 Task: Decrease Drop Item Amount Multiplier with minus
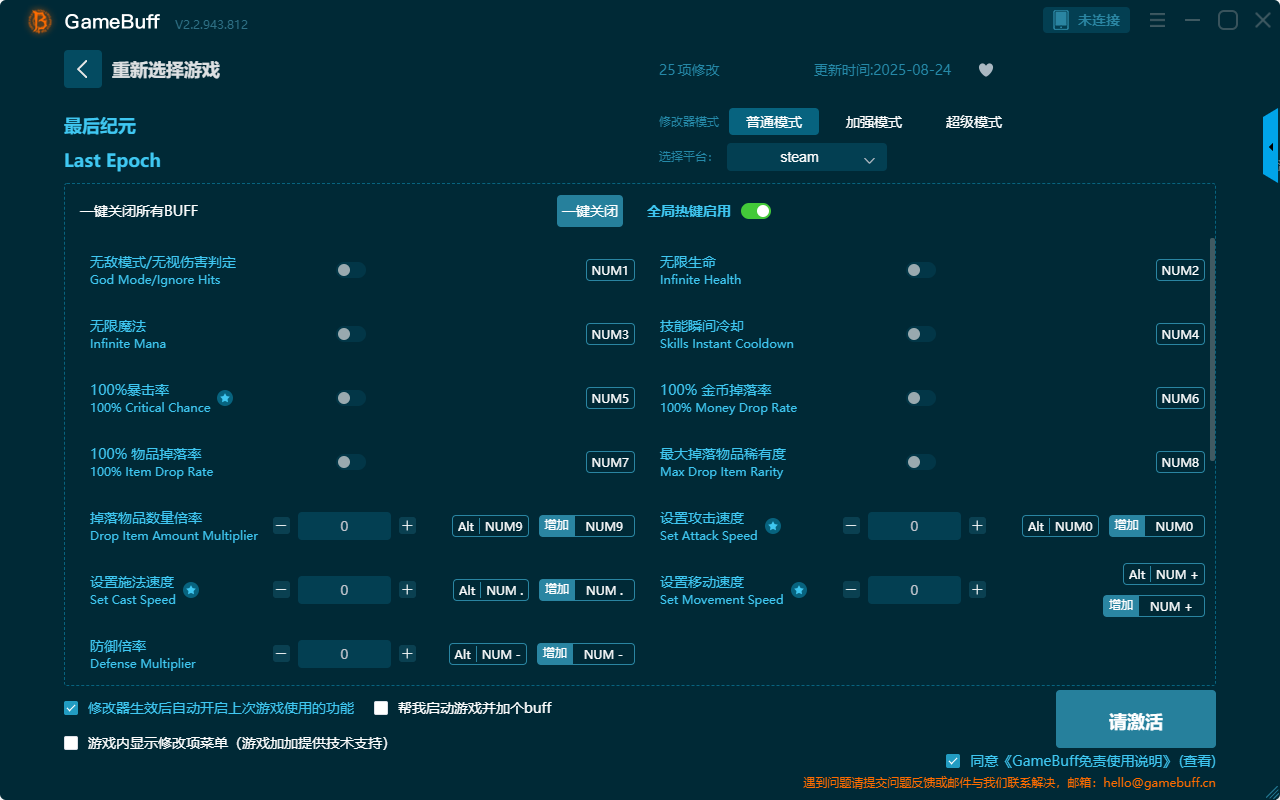282,526
